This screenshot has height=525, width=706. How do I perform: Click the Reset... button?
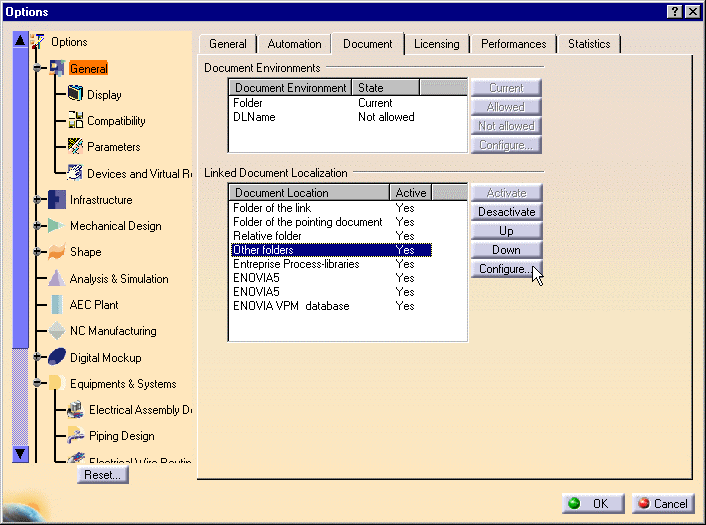point(102,475)
